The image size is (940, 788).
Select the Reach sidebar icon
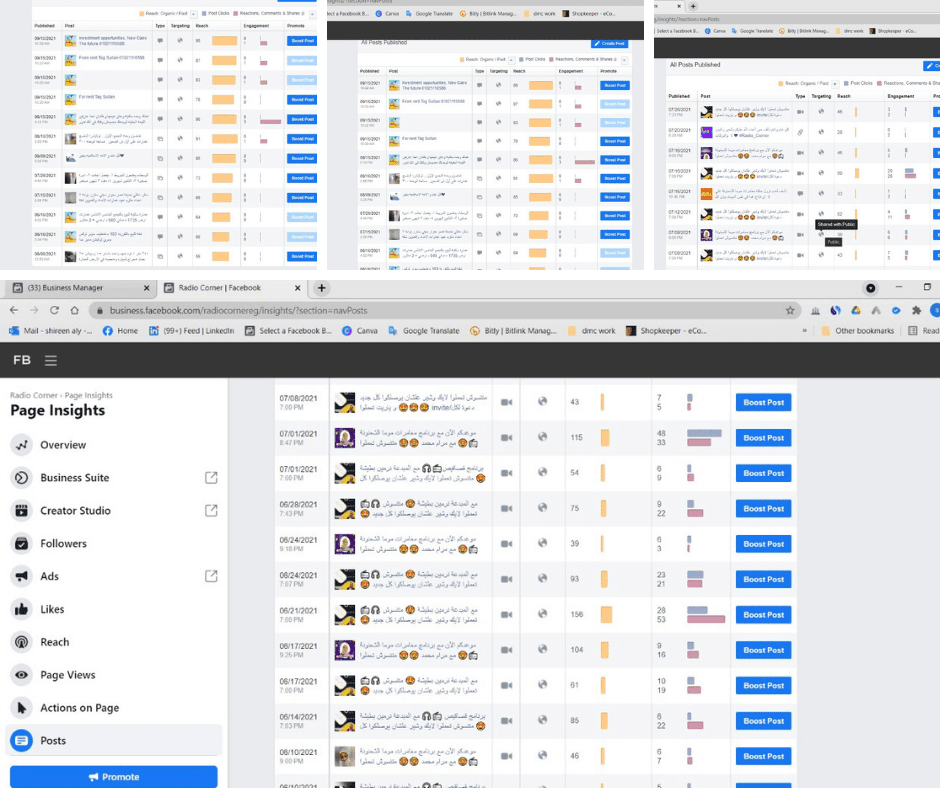pyautogui.click(x=22, y=642)
